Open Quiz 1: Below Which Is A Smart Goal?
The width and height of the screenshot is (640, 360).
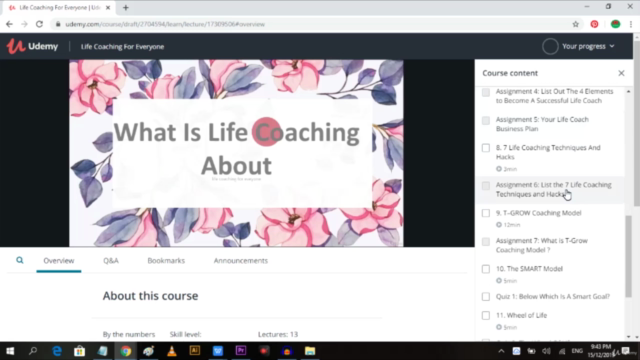(x=553, y=297)
